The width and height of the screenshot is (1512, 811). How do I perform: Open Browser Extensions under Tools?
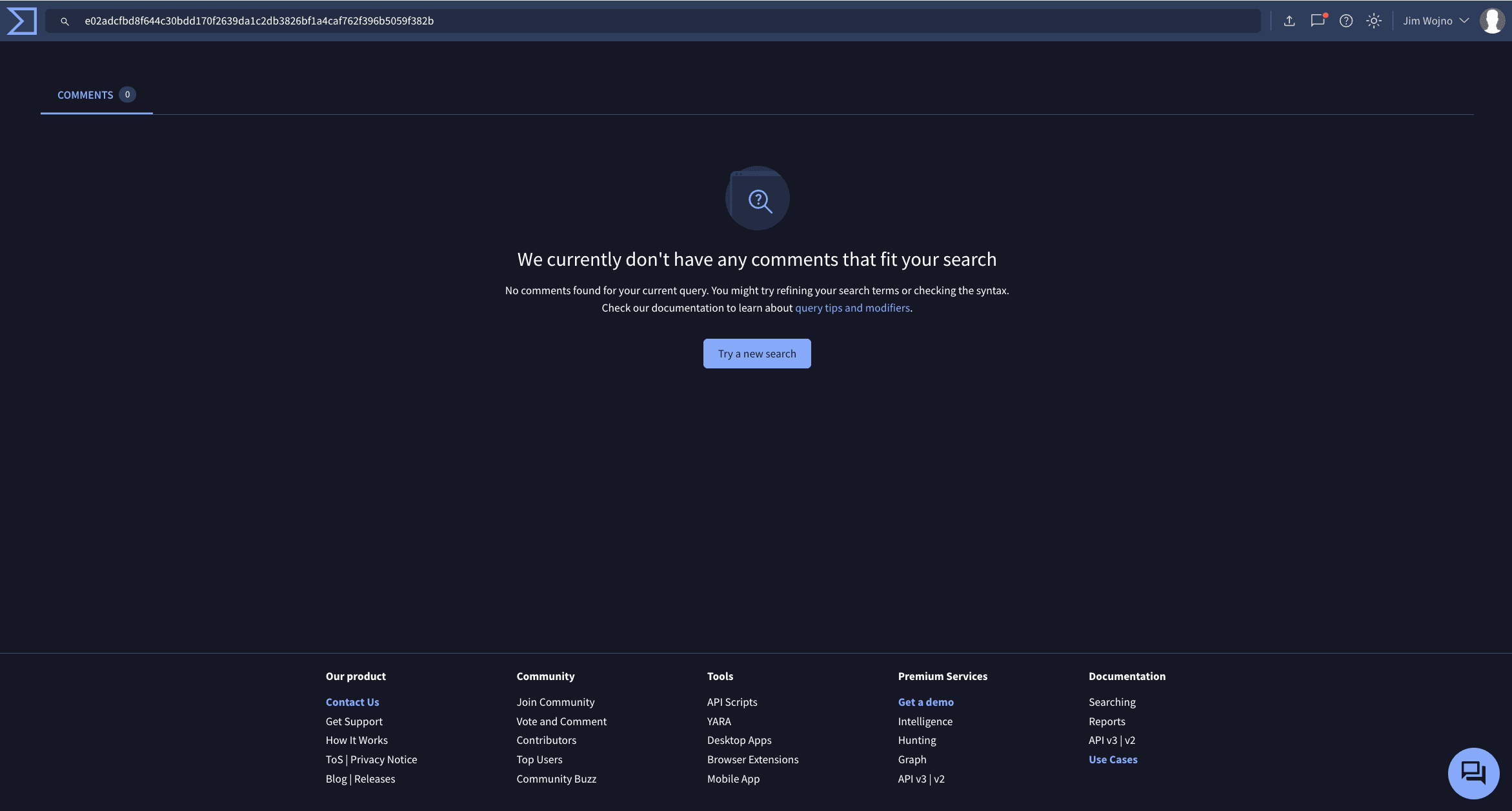pos(752,759)
